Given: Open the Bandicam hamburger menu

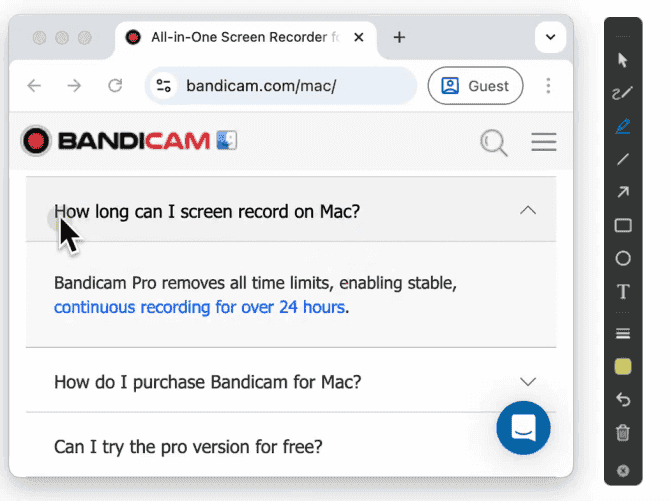Looking at the screenshot, I should click(x=543, y=142).
